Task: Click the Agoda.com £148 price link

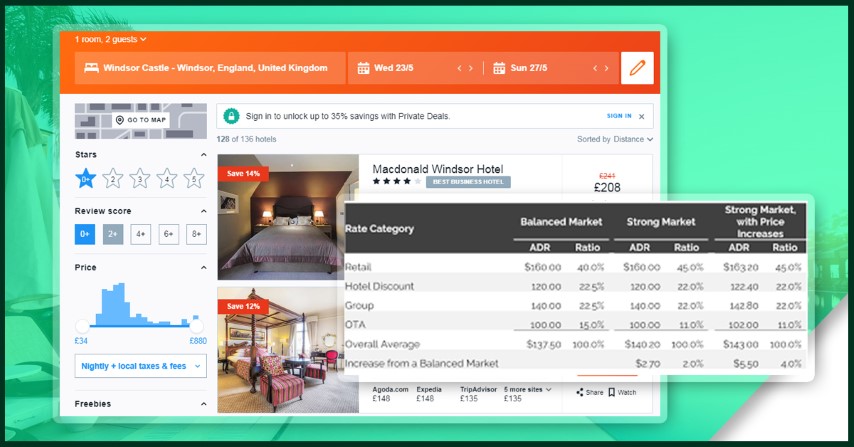Action: click(x=390, y=394)
